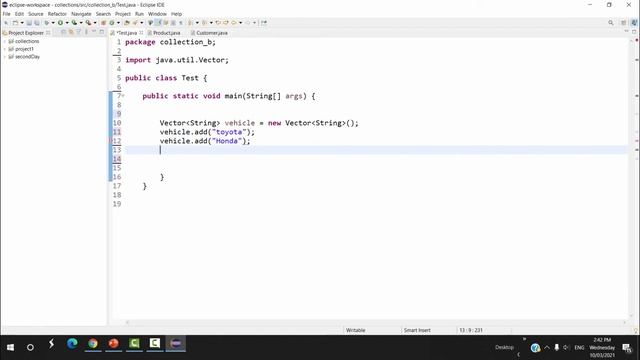This screenshot has width=640, height=360.
Task: Open the External Tools dropdown arrow
Action: point(95,23)
